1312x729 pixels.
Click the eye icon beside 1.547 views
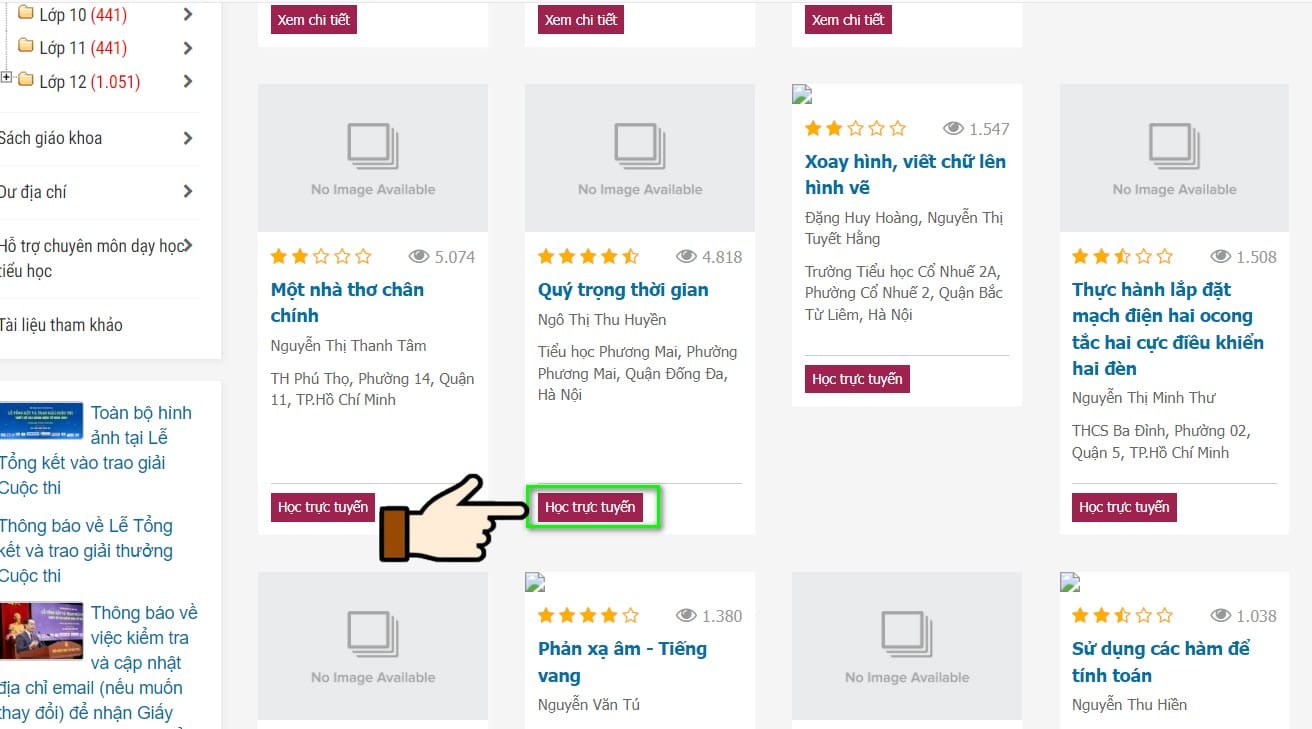coord(953,129)
